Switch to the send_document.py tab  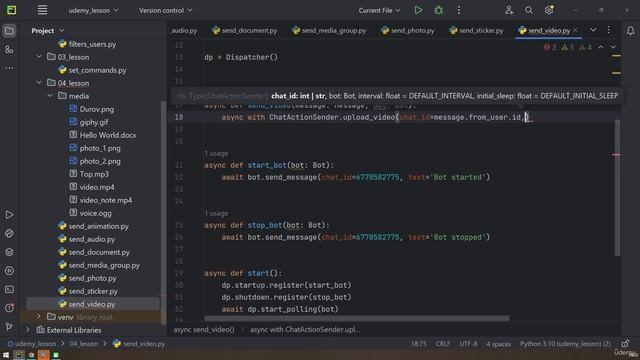244,31
